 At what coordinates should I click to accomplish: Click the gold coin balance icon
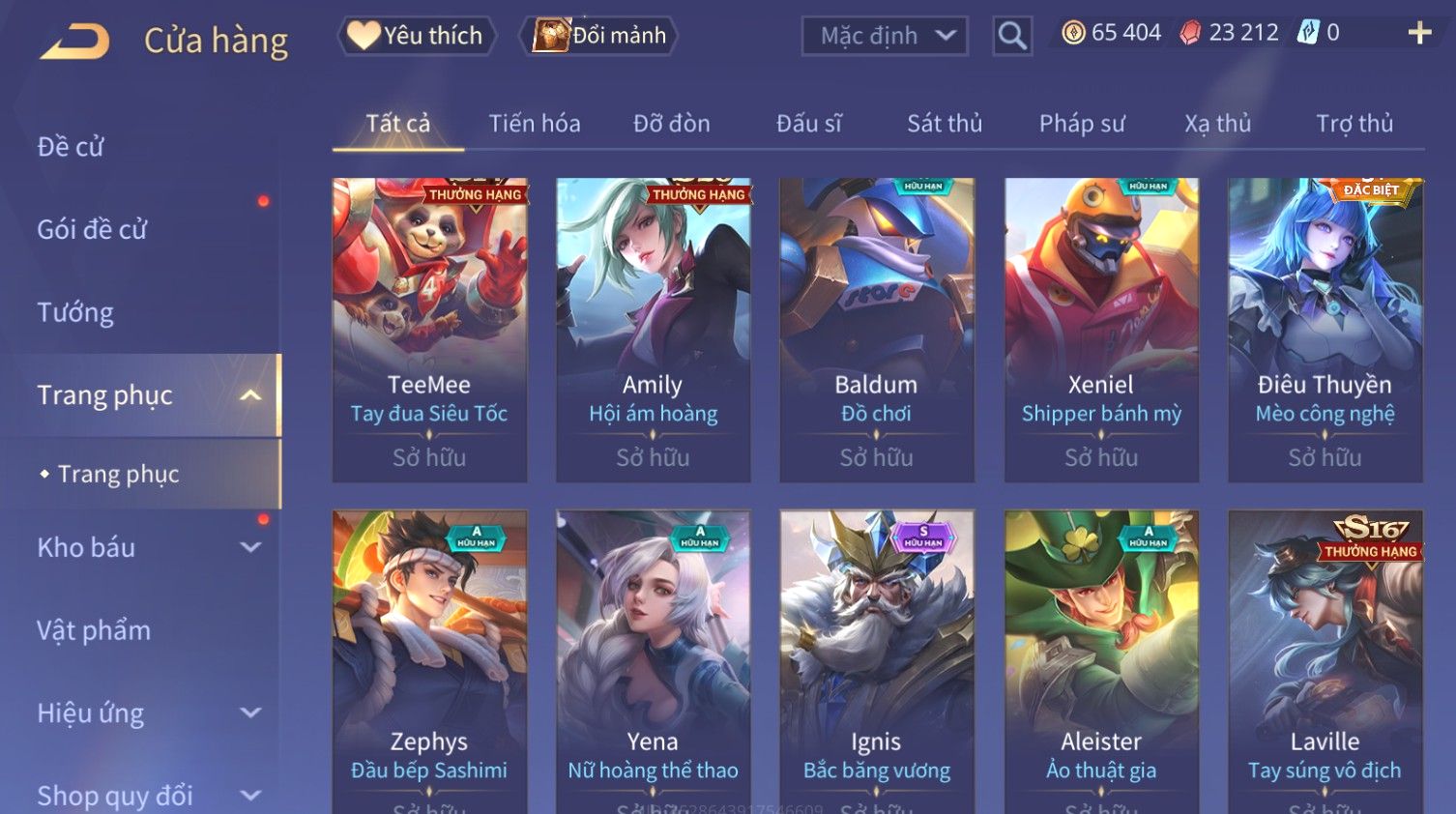click(1073, 33)
